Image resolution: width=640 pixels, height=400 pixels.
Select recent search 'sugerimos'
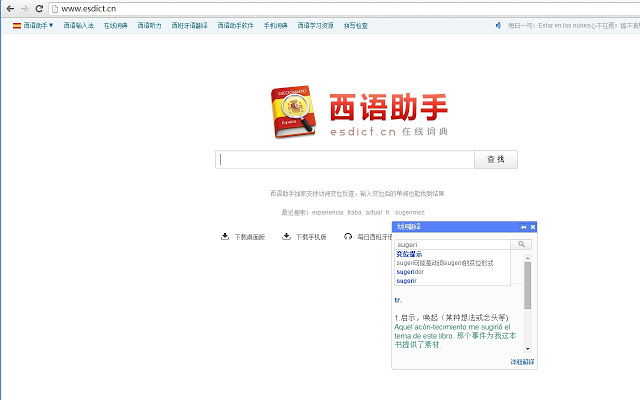410,213
